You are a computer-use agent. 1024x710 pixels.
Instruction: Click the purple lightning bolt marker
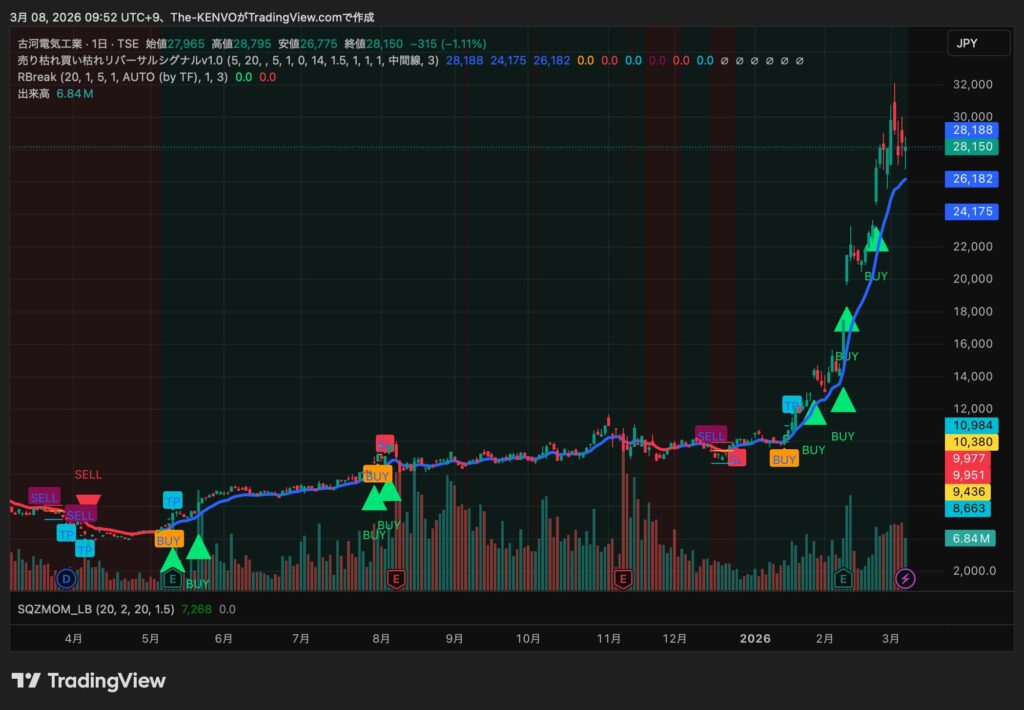906,578
